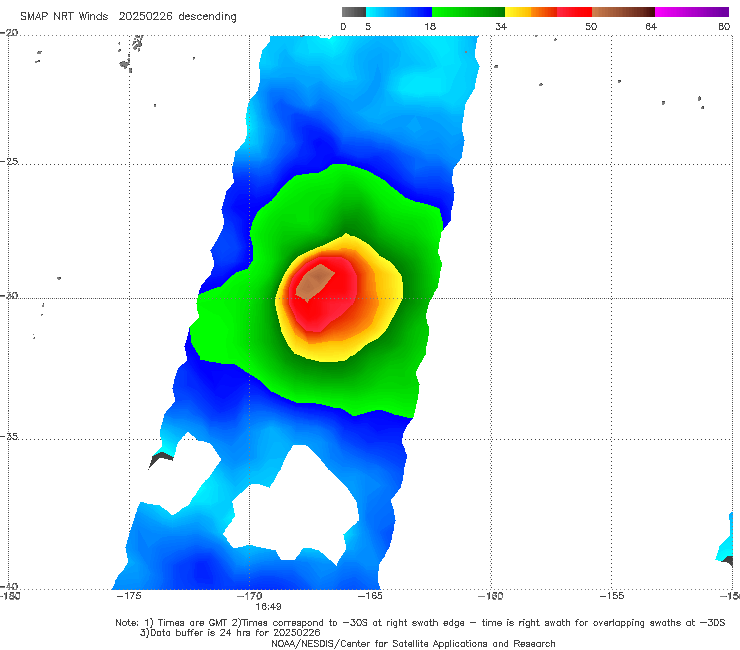
Task: Pick the gray segment of the color bar
Action: click(x=354, y=12)
